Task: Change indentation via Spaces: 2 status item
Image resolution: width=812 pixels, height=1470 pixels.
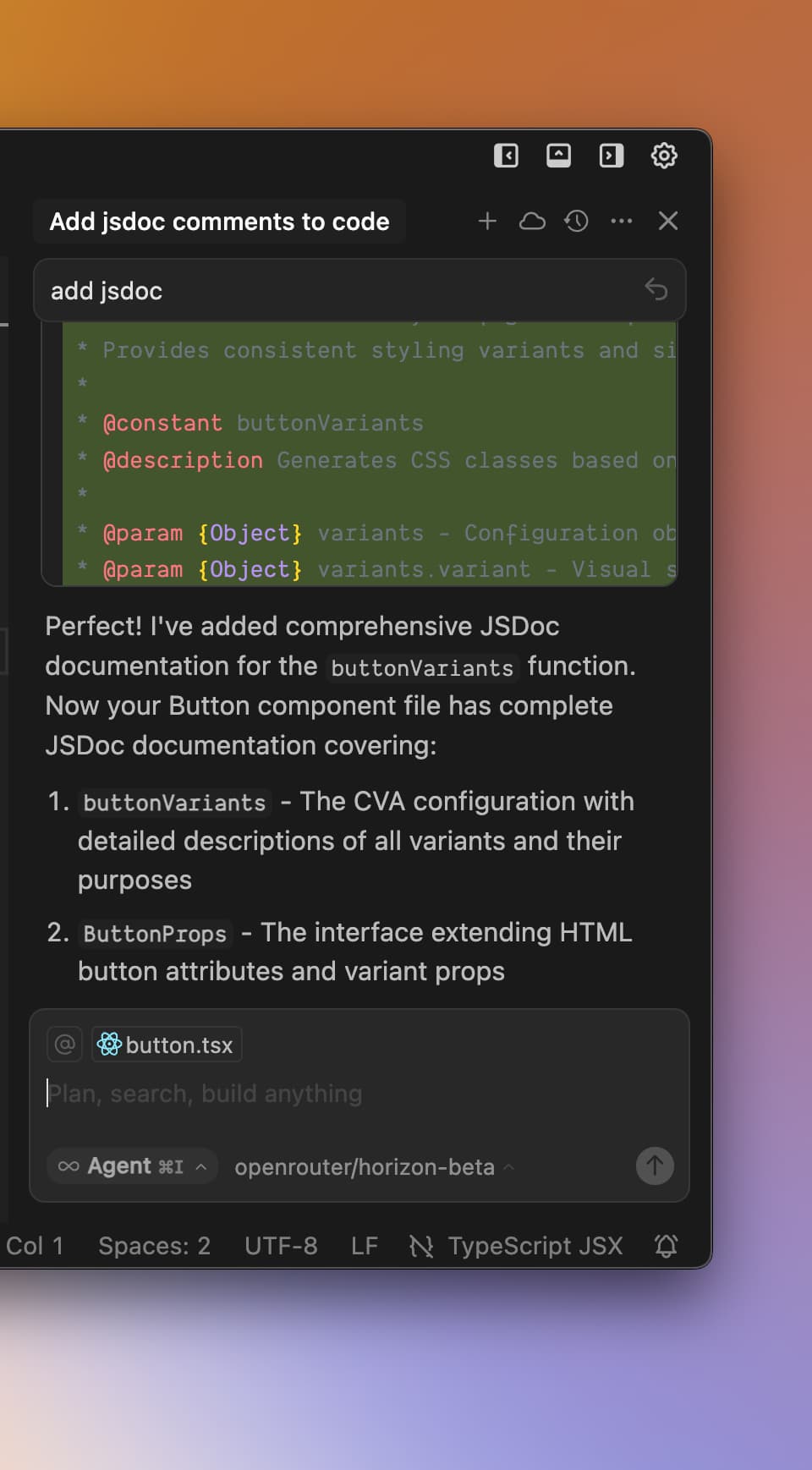Action: pos(154,1246)
